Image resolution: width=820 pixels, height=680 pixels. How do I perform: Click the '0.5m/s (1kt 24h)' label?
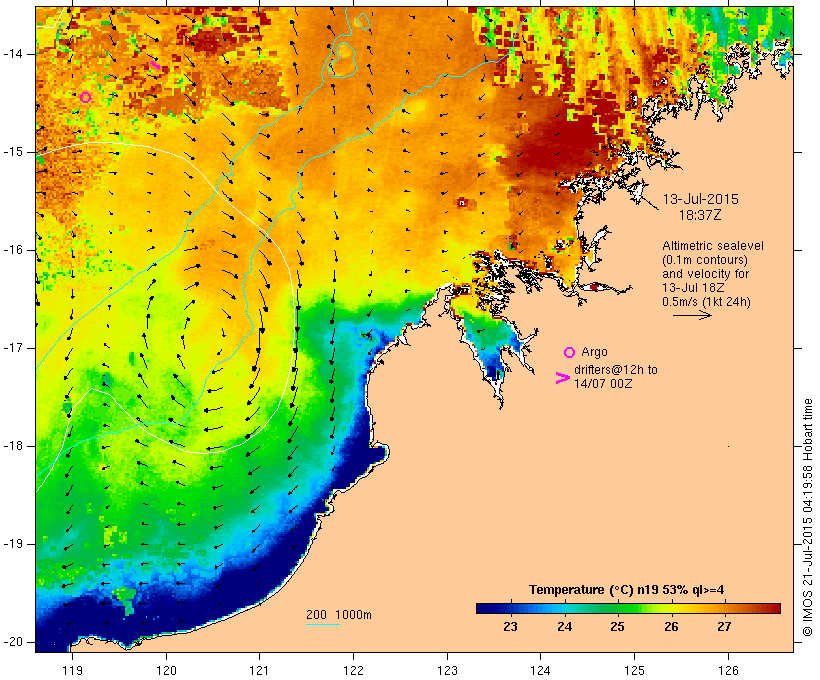pos(706,302)
